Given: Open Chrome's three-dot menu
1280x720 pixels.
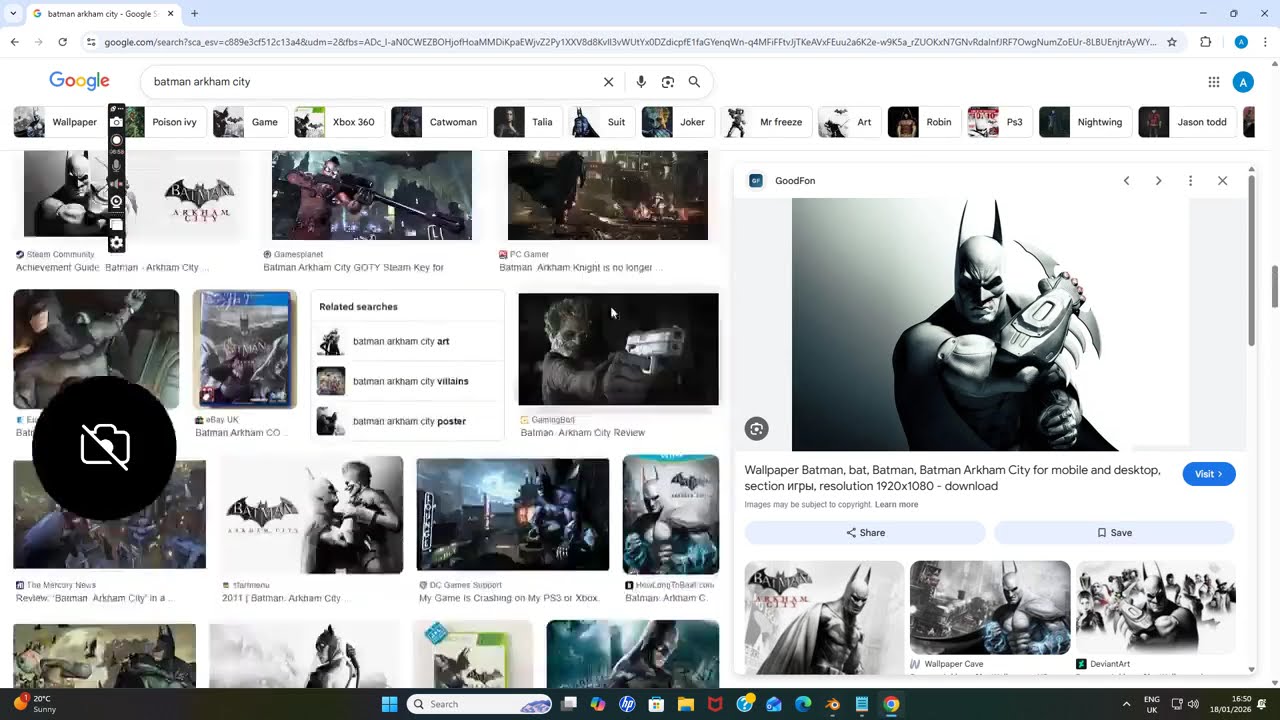Looking at the screenshot, I should click(1265, 42).
